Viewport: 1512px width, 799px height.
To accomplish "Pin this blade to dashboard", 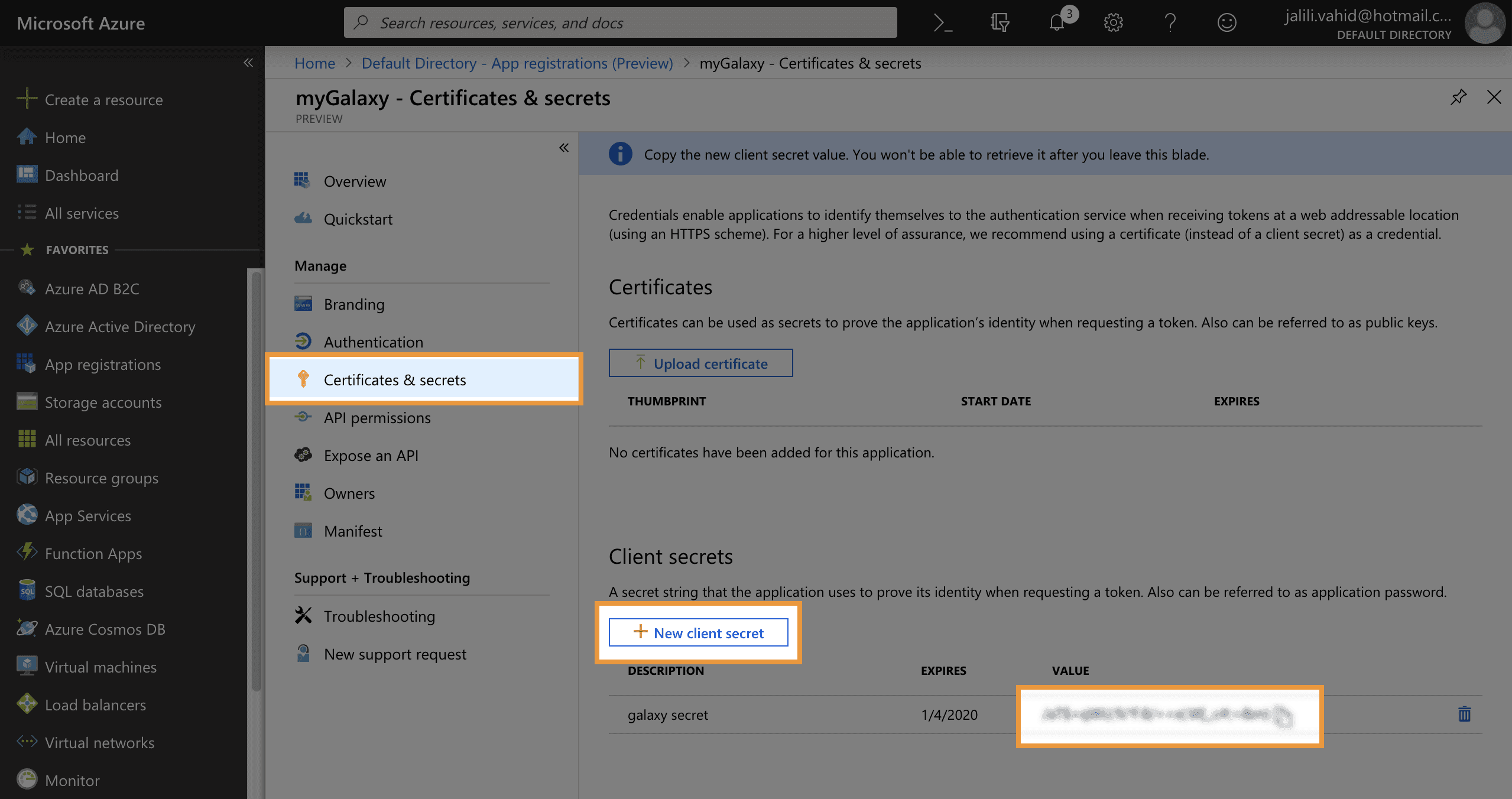I will click(1458, 97).
